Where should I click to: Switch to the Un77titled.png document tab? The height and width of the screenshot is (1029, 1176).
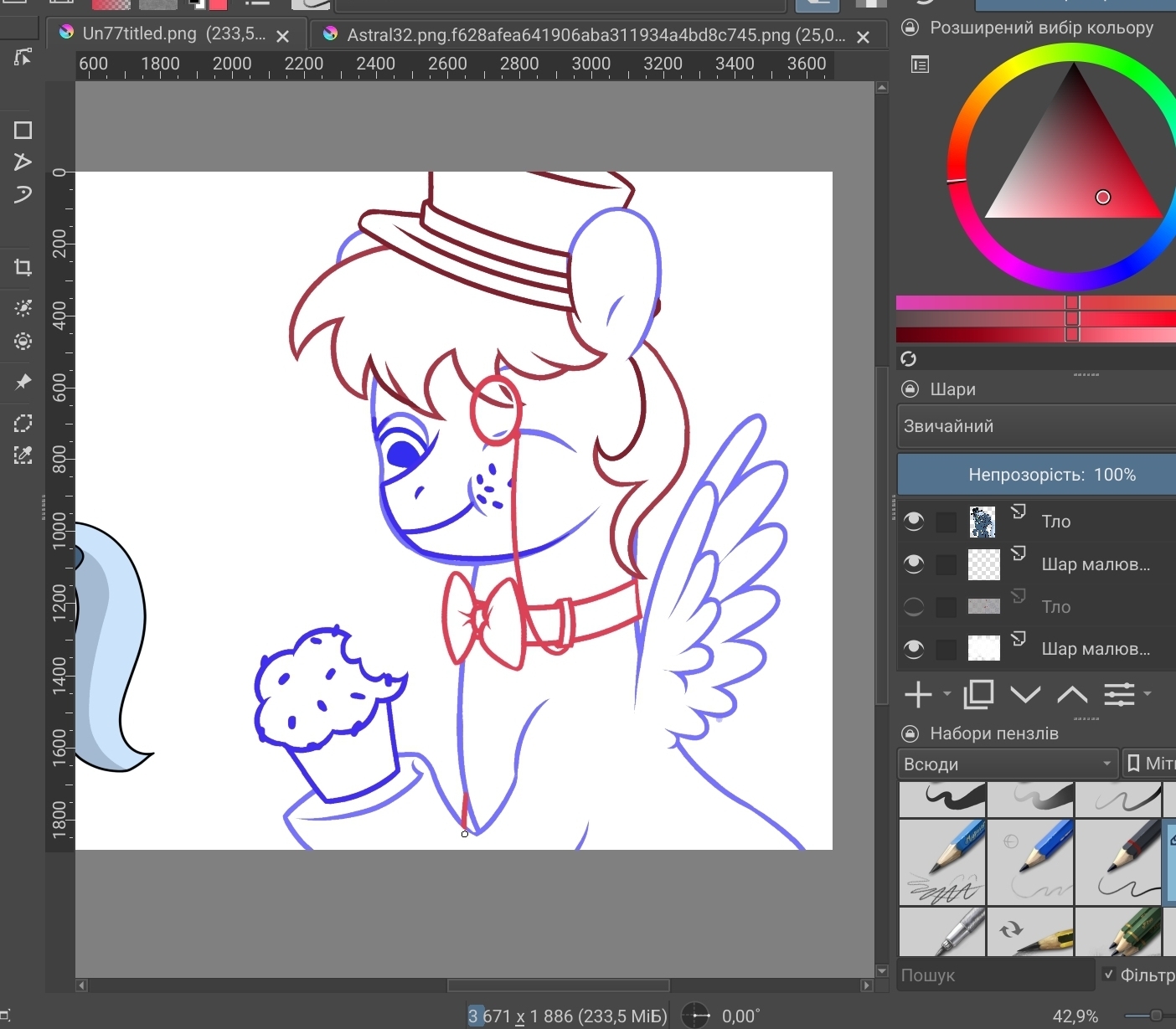click(x=174, y=34)
